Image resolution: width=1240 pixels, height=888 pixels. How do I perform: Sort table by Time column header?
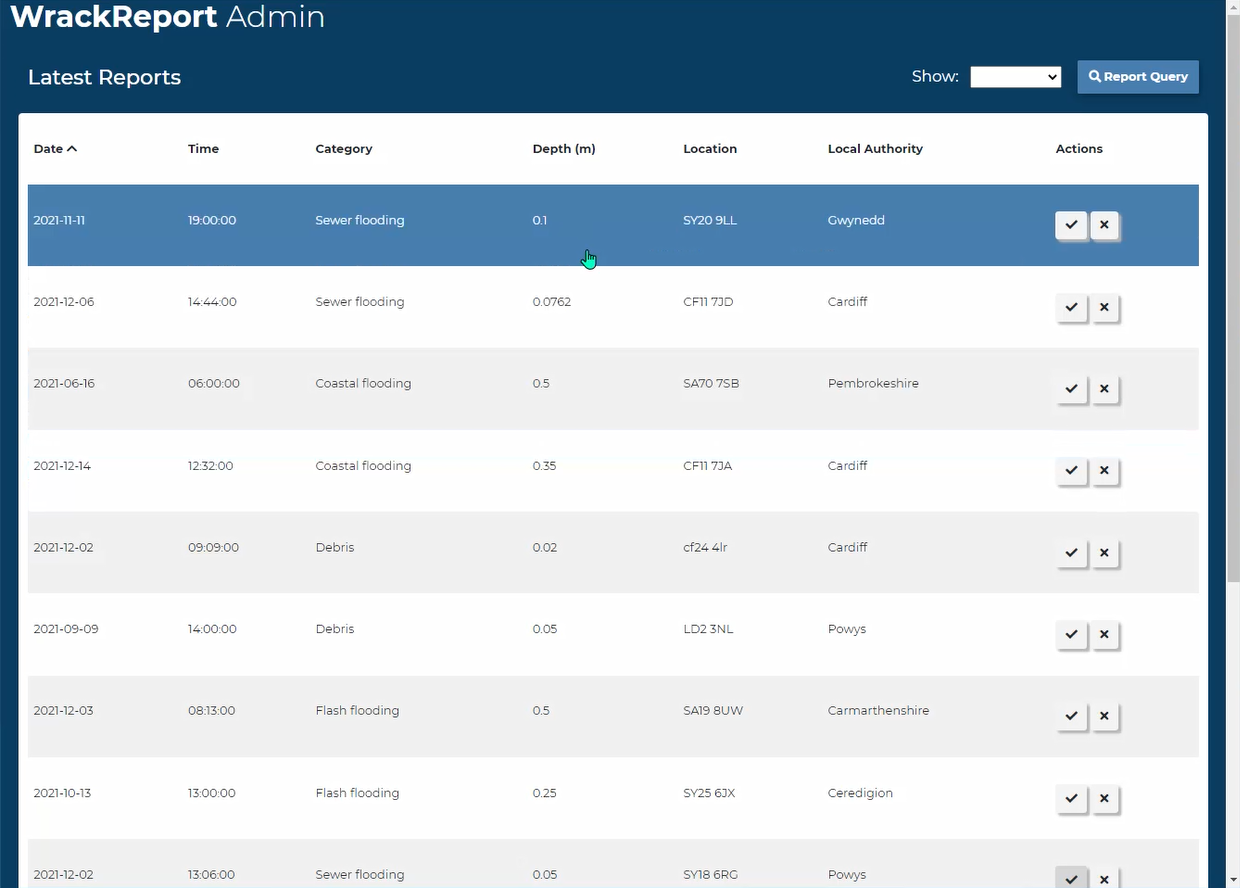tap(203, 149)
